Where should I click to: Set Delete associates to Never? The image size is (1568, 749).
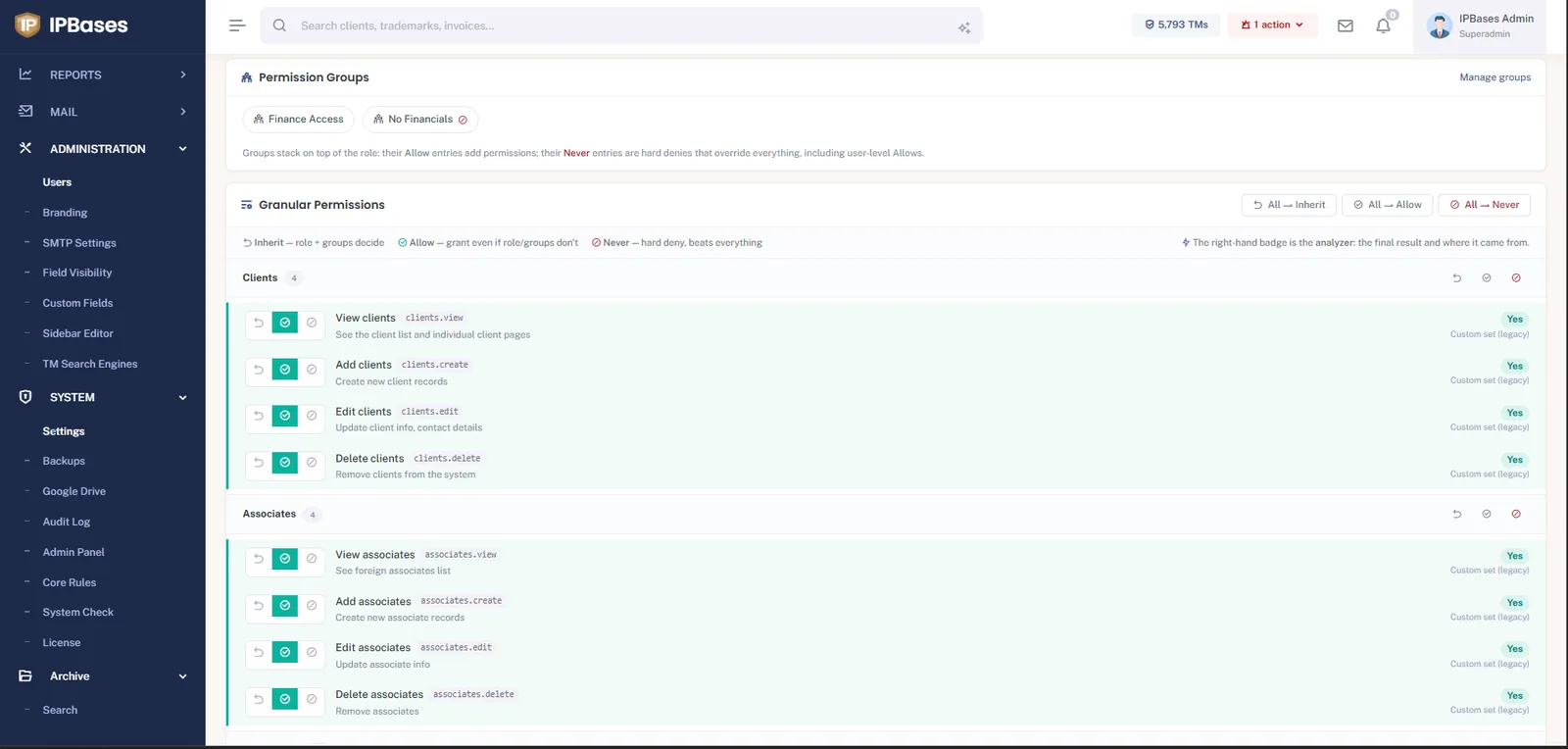312,699
